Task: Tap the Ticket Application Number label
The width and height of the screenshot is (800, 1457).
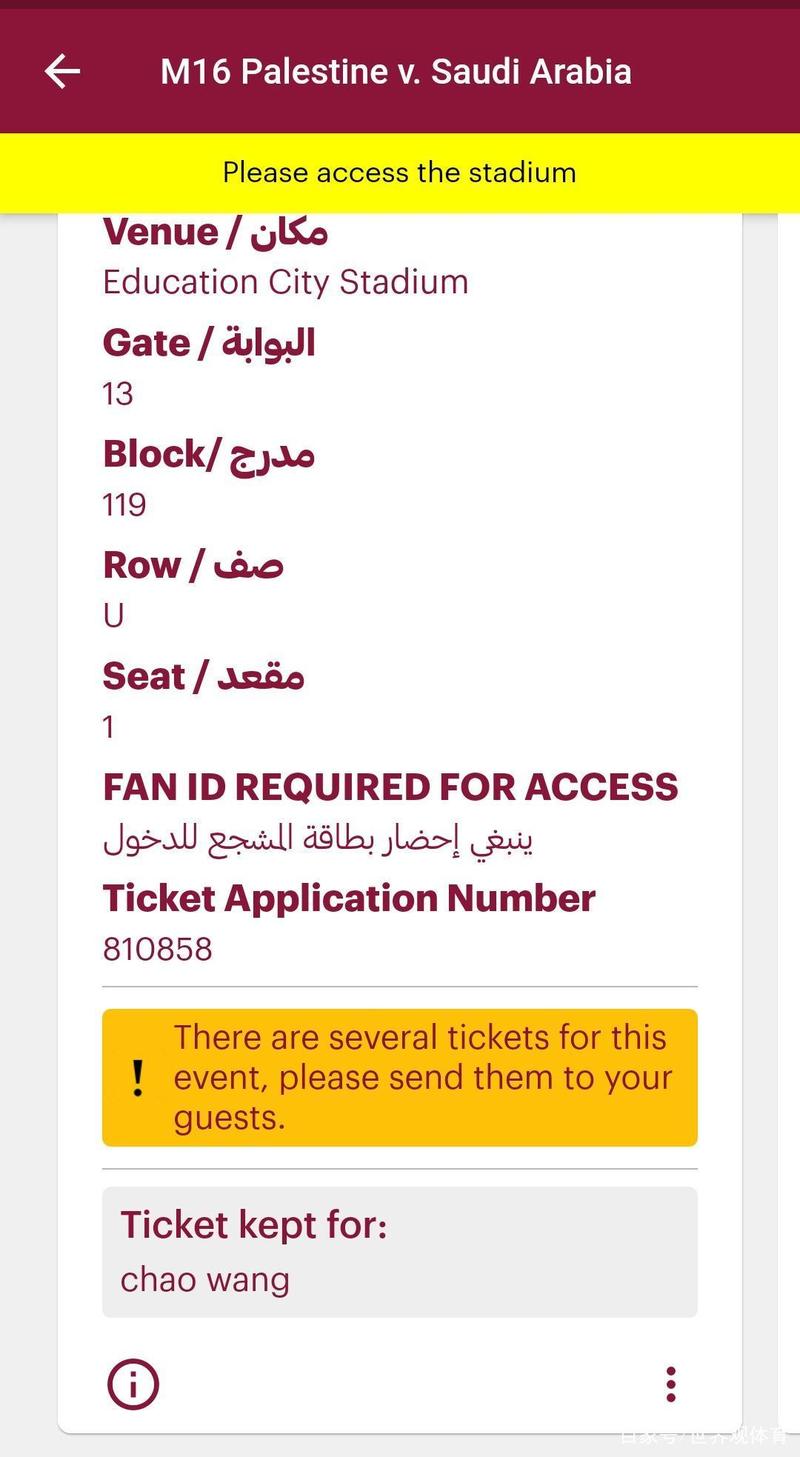Action: tap(349, 898)
